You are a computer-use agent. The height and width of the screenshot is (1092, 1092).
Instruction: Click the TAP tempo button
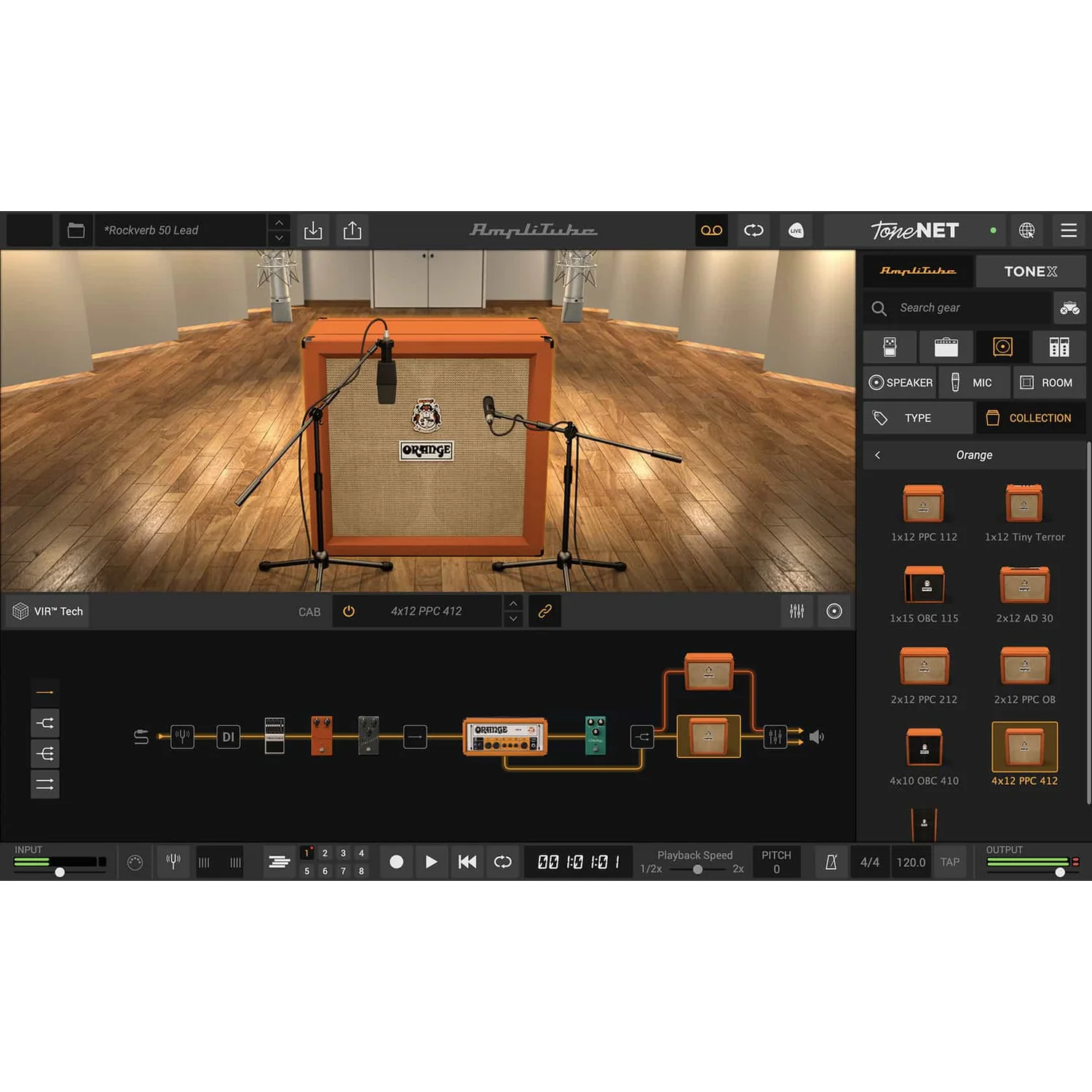coord(950,862)
